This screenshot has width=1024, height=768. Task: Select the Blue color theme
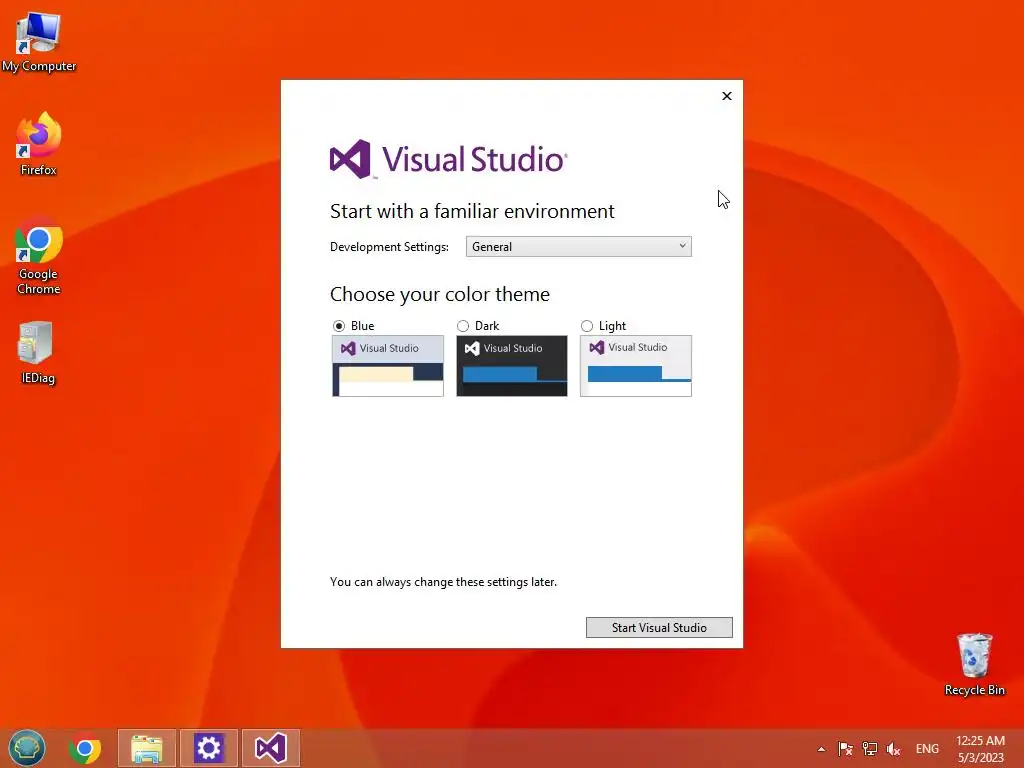click(x=339, y=326)
